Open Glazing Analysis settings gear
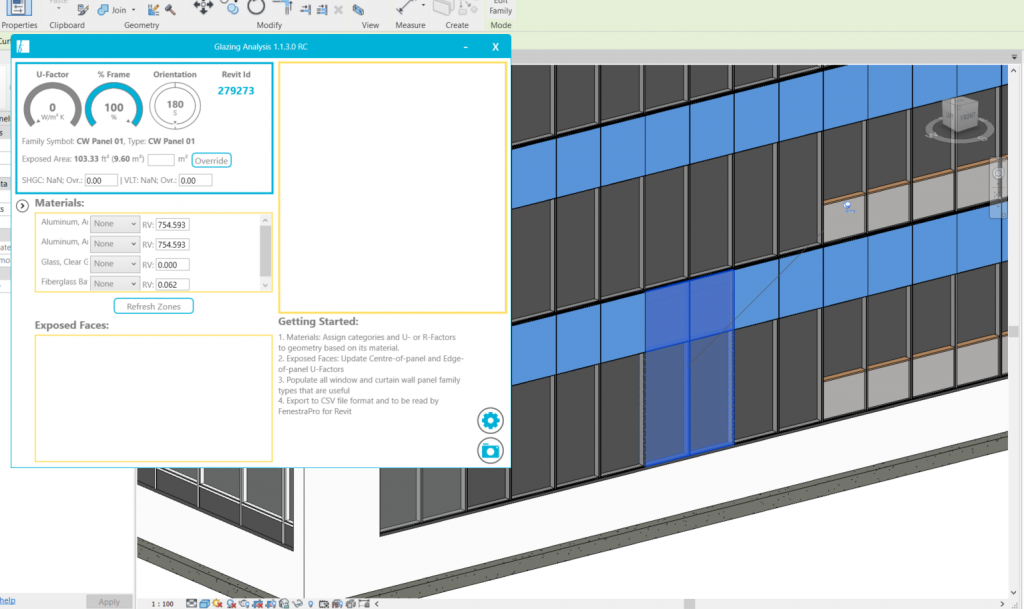The width and height of the screenshot is (1024, 609). pyautogui.click(x=490, y=420)
